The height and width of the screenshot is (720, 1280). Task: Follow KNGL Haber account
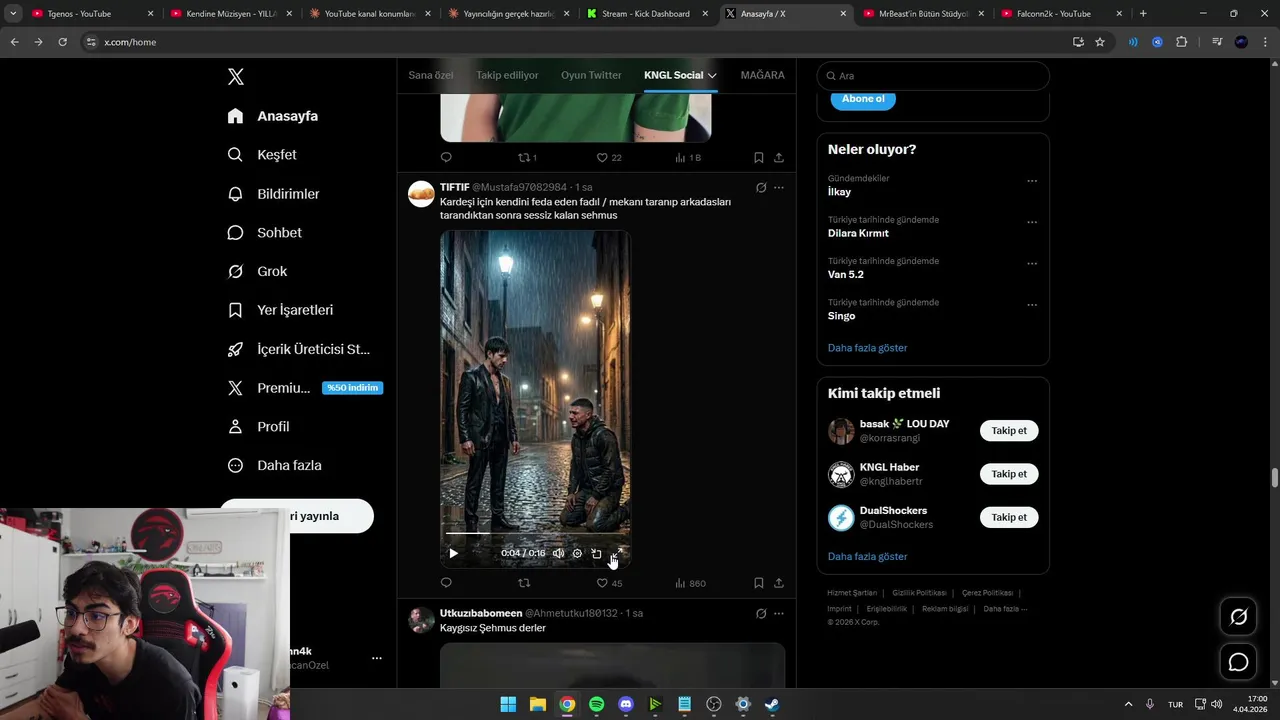click(1009, 474)
